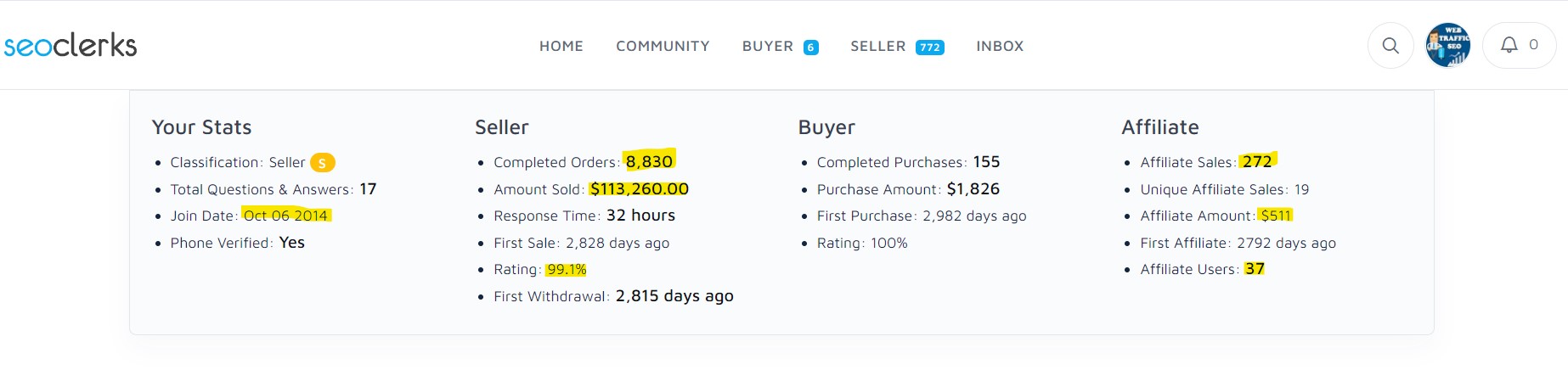
Task: Open the Seller menu
Action: click(x=877, y=47)
